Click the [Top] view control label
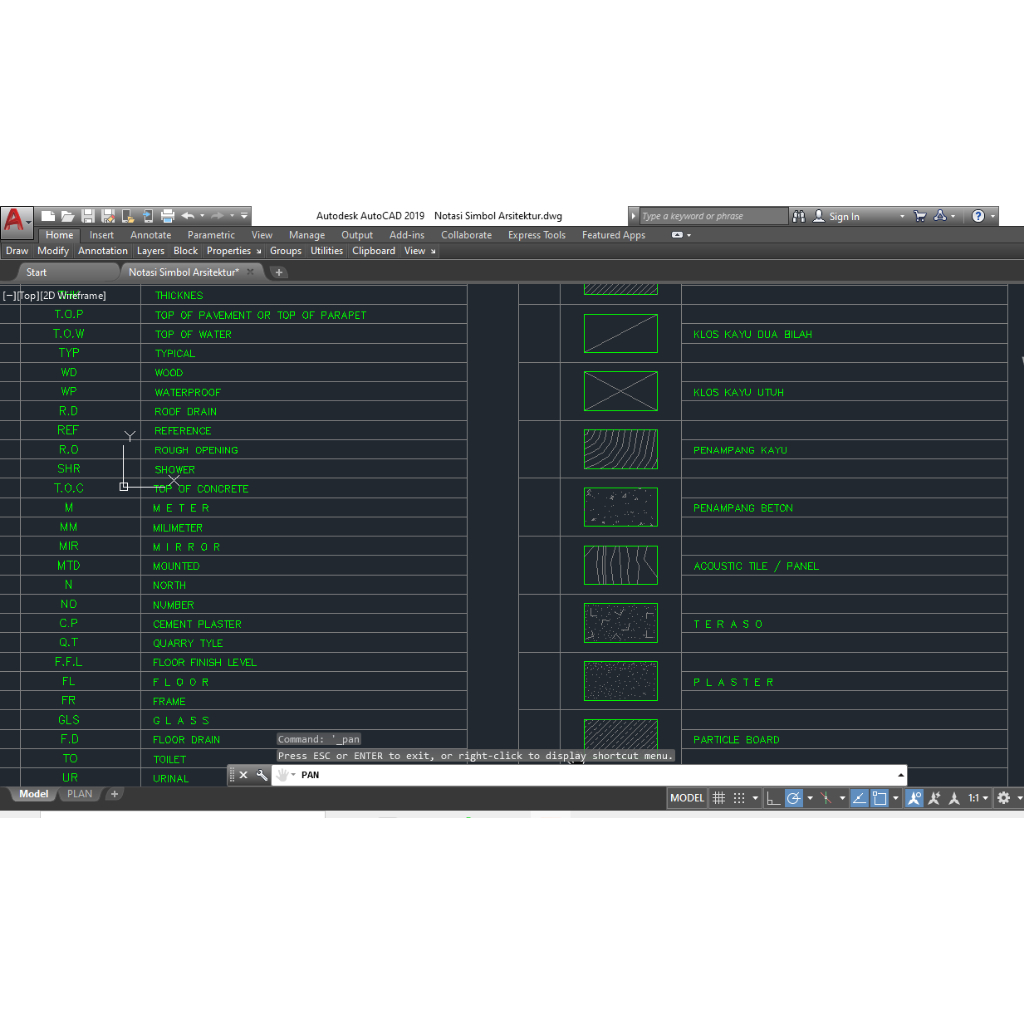 27,295
